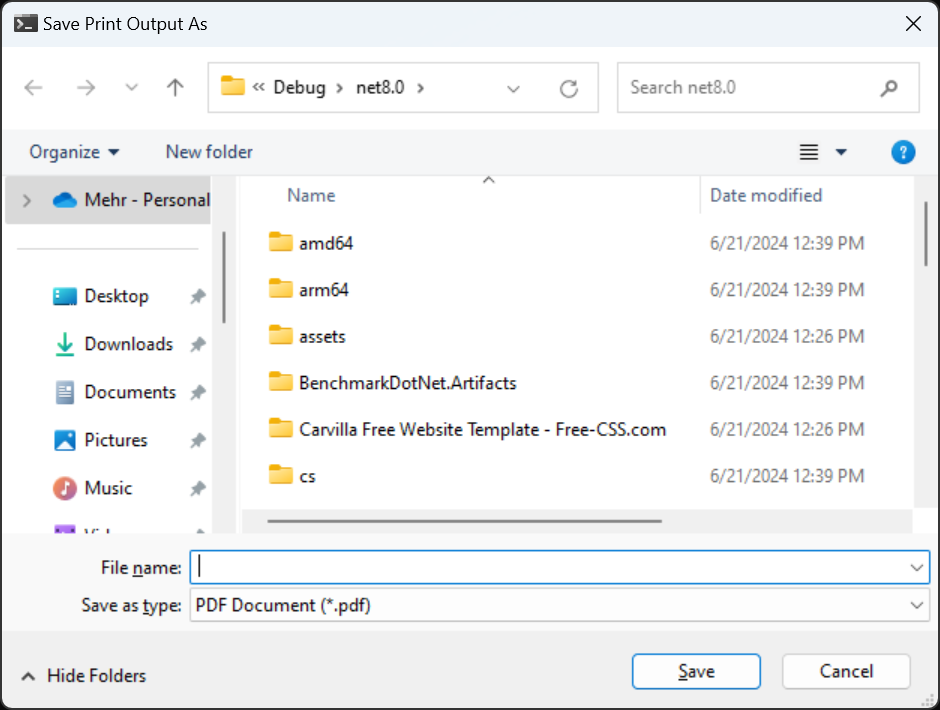Click the Up one level arrow
This screenshot has width=940, height=710.
(175, 88)
